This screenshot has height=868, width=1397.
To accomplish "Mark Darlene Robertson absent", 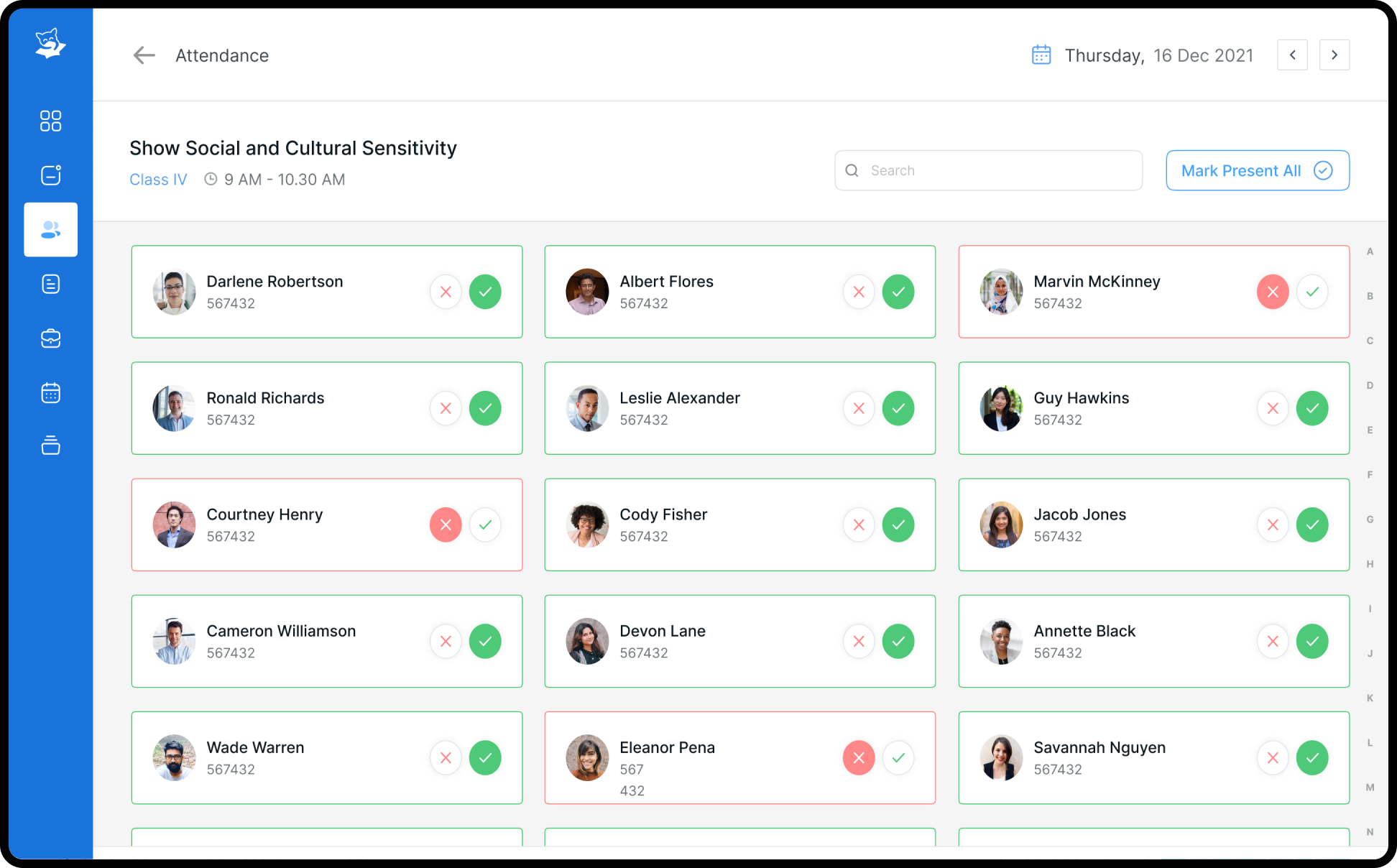I will (x=446, y=292).
